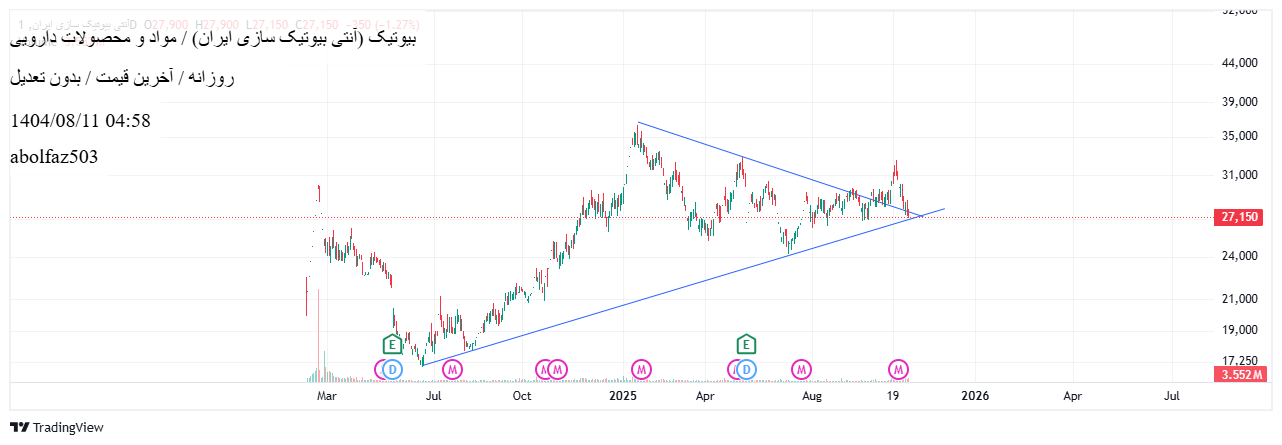This screenshot has height=445, width=1282.
Task: Select the pink M marker above 2025
Action: point(641,369)
